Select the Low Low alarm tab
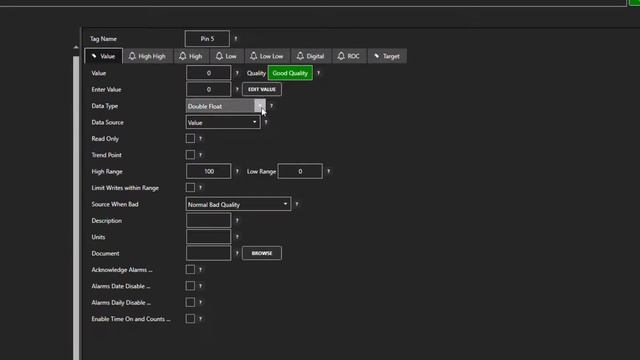The height and width of the screenshot is (360, 640). 267,56
